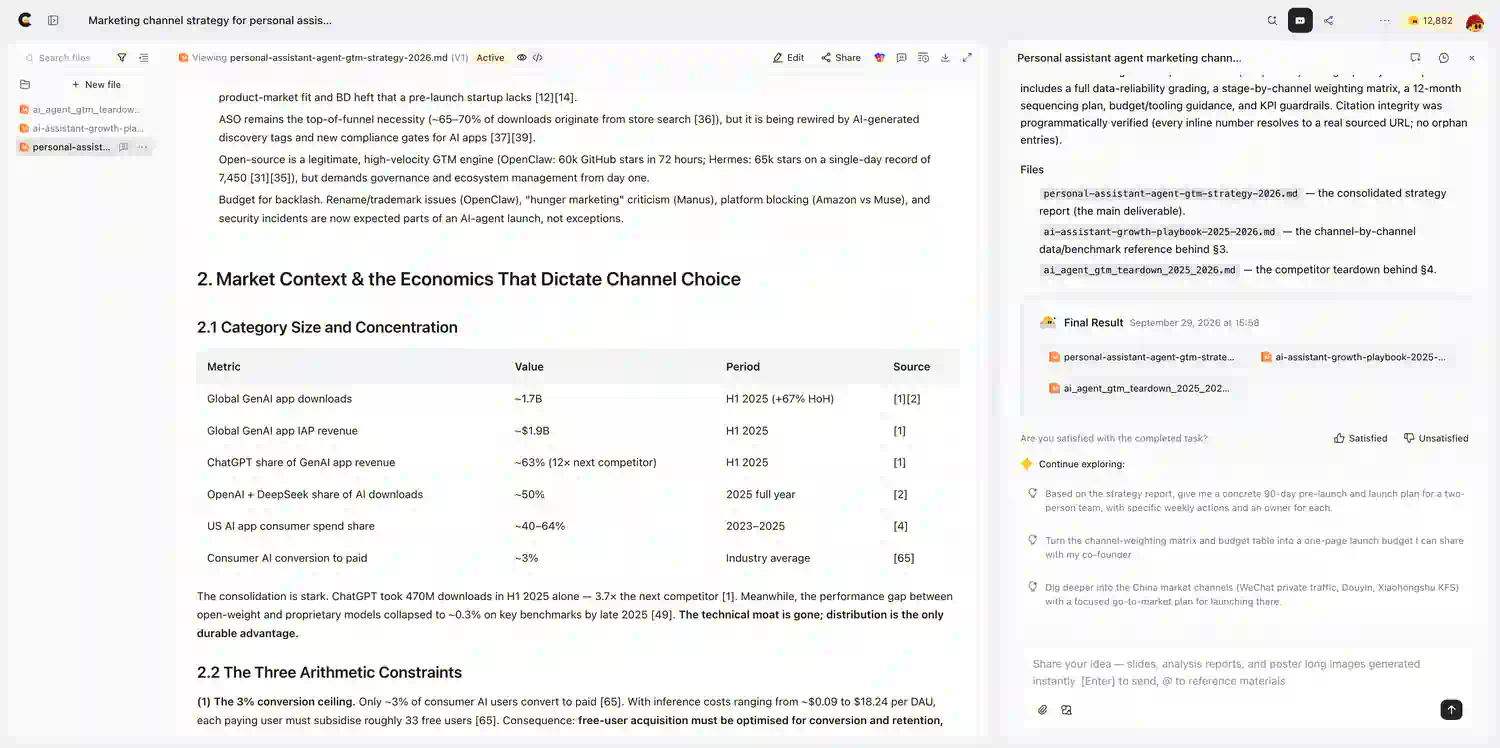1500x748 pixels.
Task: Click the black chat panel button
Action: [x=1300, y=20]
